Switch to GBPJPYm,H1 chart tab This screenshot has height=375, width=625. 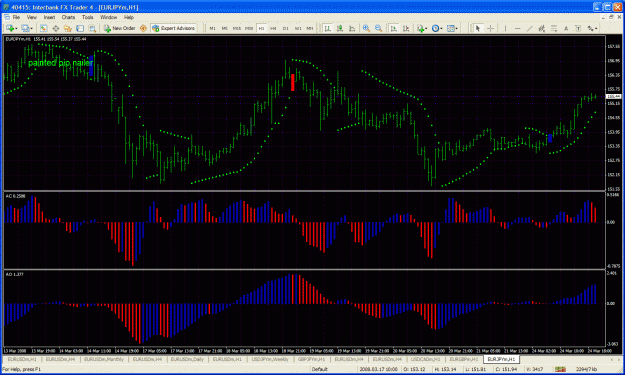tap(311, 359)
